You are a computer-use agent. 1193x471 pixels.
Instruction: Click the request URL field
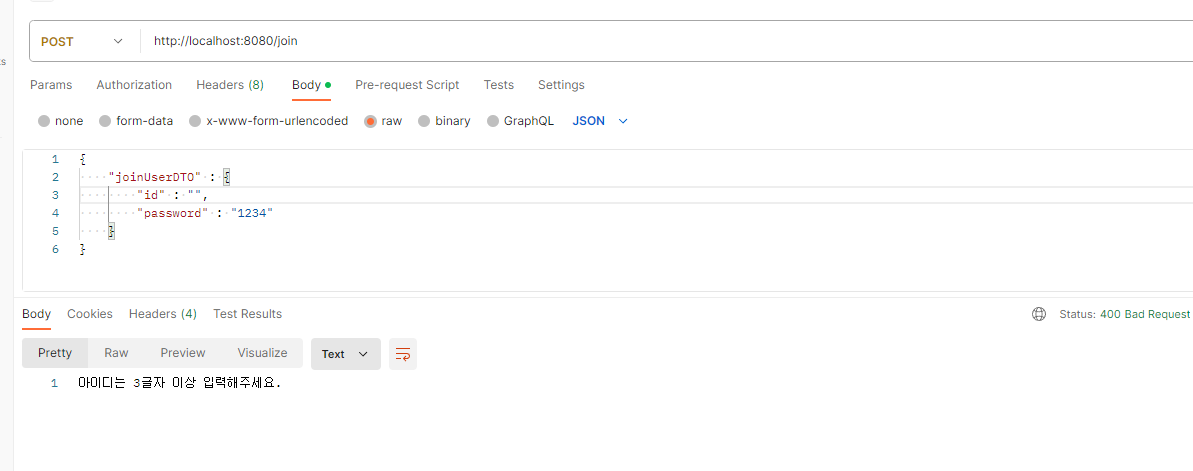(666, 42)
